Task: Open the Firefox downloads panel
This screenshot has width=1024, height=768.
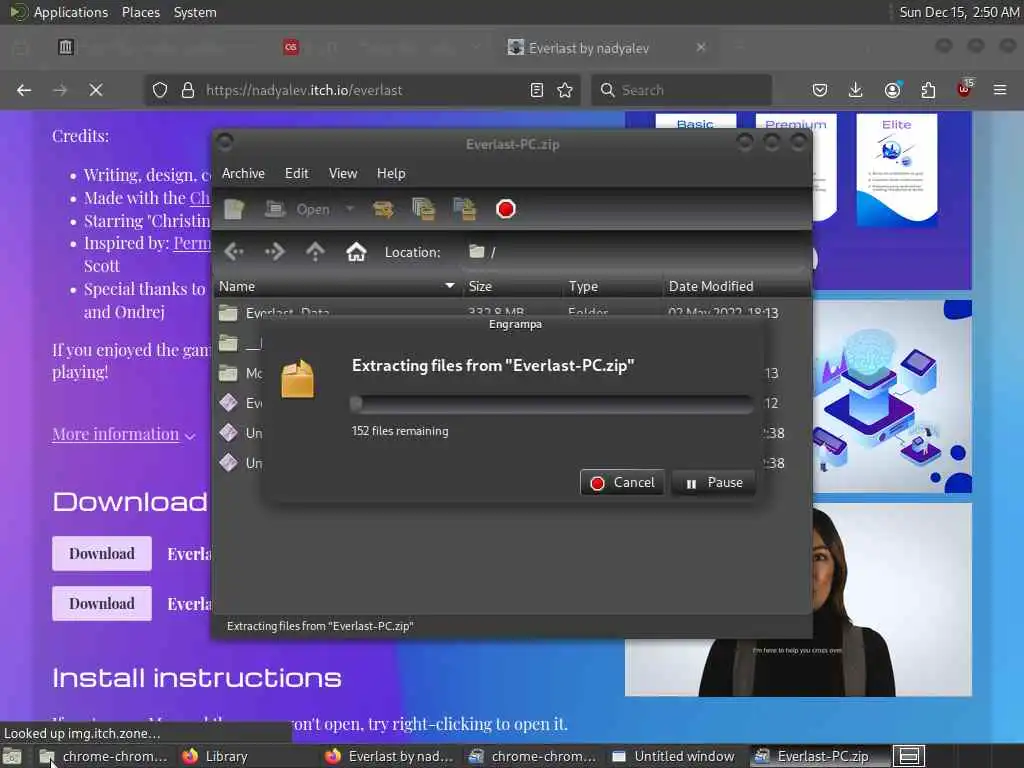Action: (x=856, y=90)
